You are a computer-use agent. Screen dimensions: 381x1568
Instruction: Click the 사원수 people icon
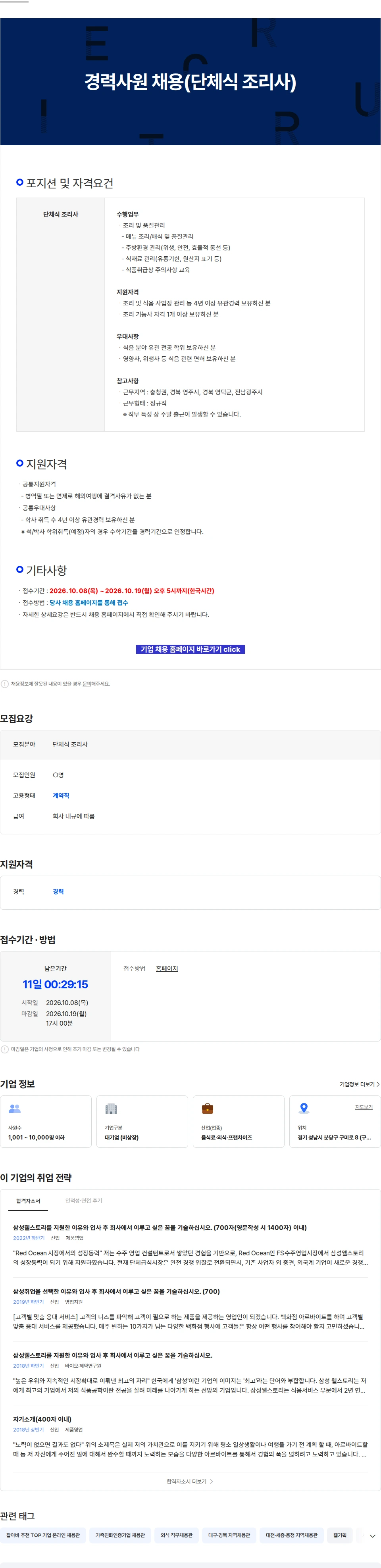[15, 1109]
